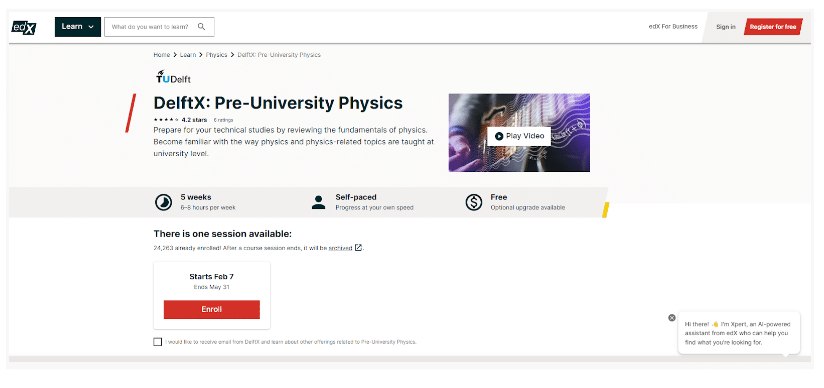Open the archived link
824x388 pixels.
[341, 248]
